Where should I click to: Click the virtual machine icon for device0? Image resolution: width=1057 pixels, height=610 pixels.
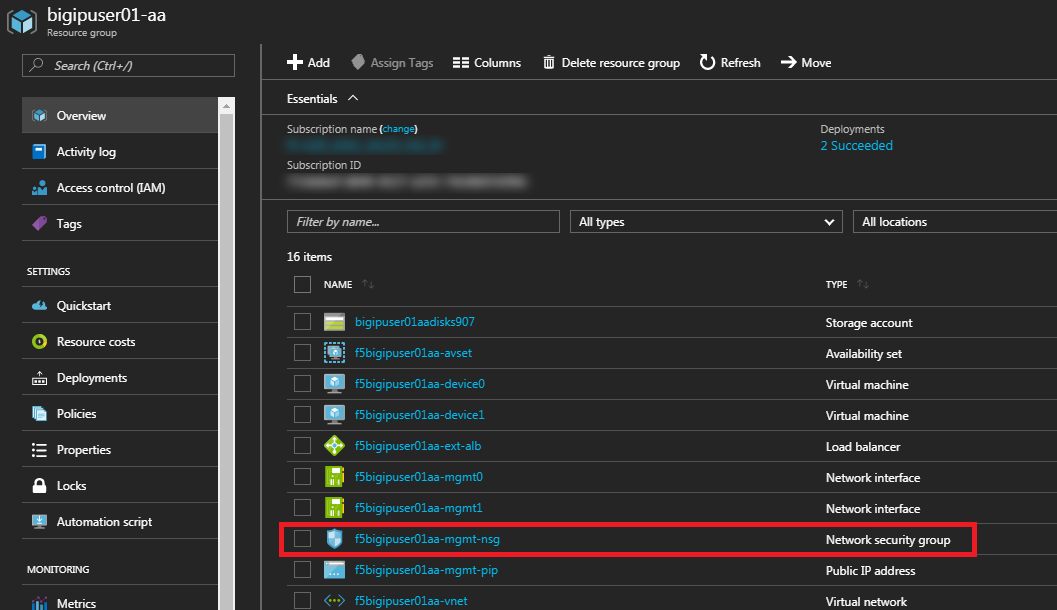click(334, 384)
